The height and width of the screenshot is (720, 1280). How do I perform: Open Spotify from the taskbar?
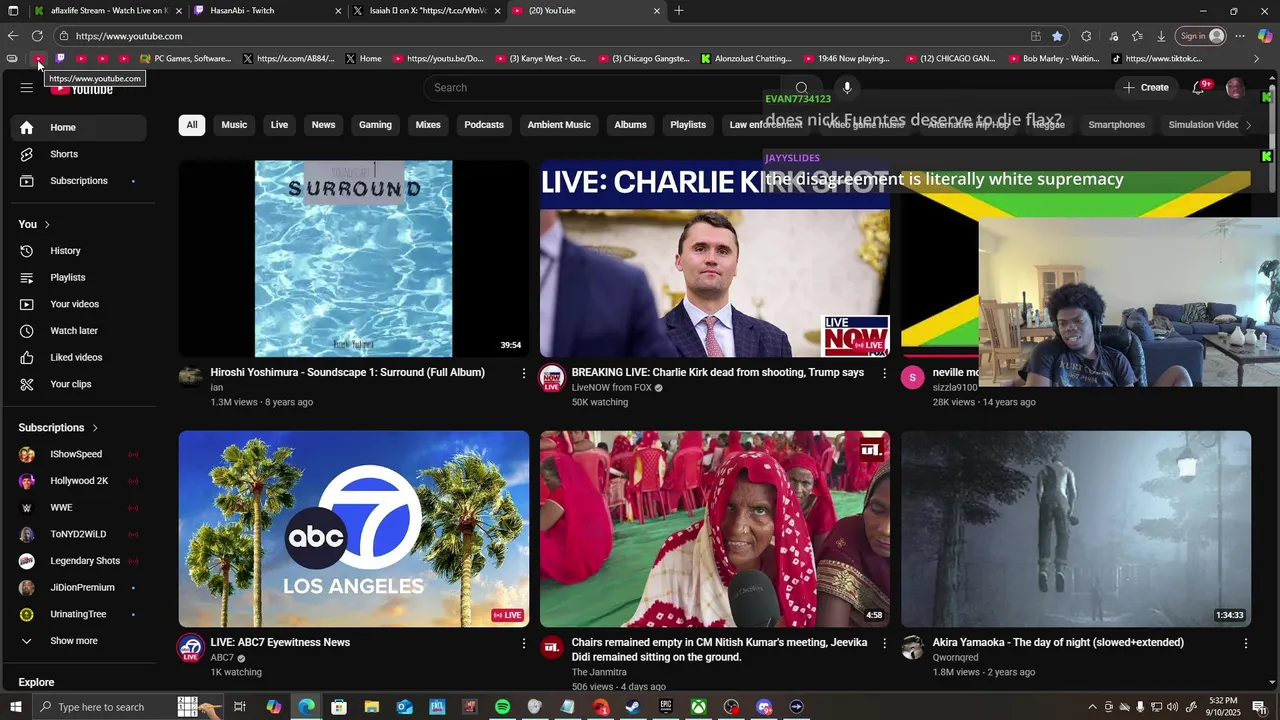pos(502,707)
